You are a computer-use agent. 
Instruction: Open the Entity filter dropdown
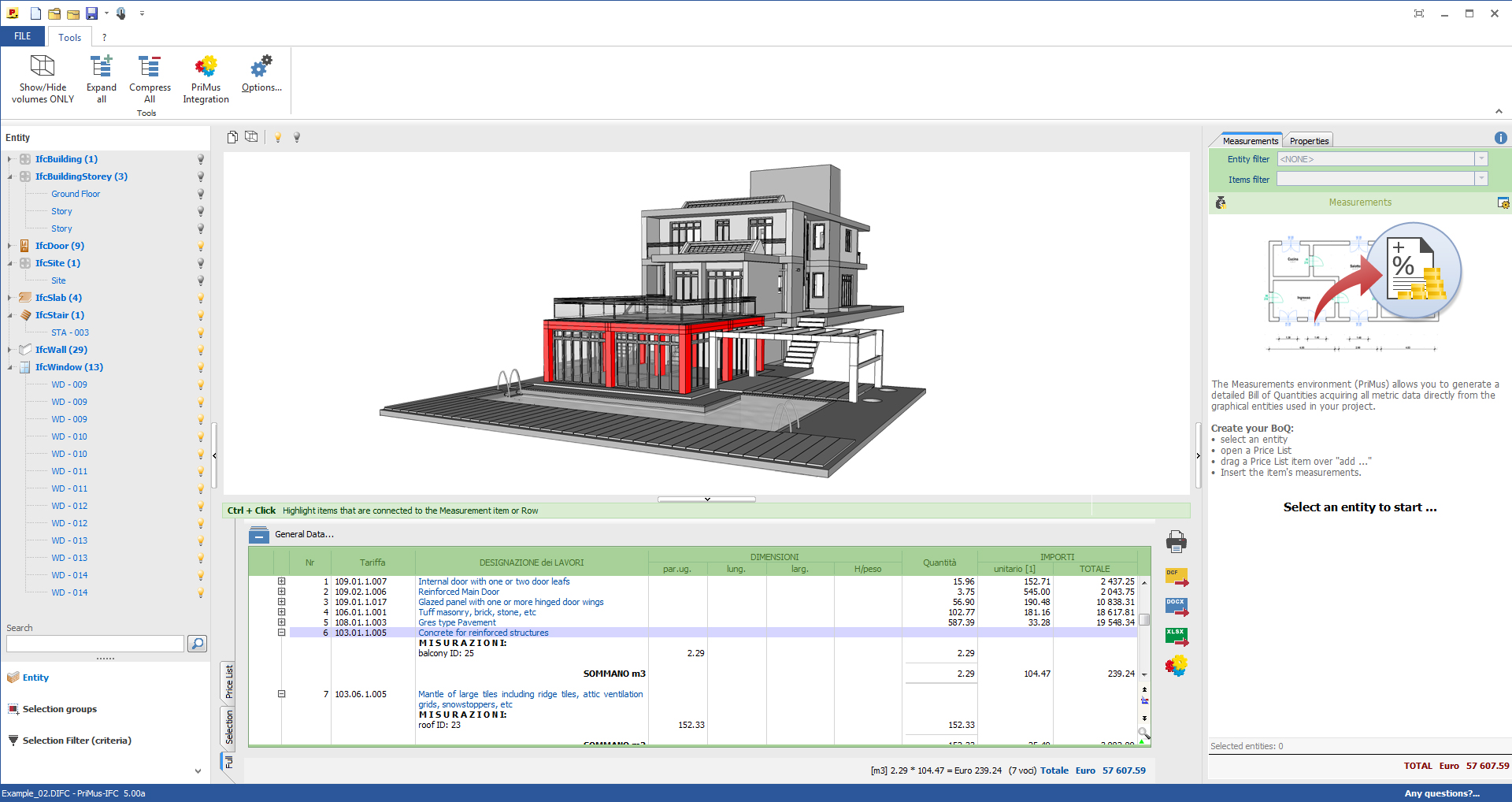pos(1481,159)
